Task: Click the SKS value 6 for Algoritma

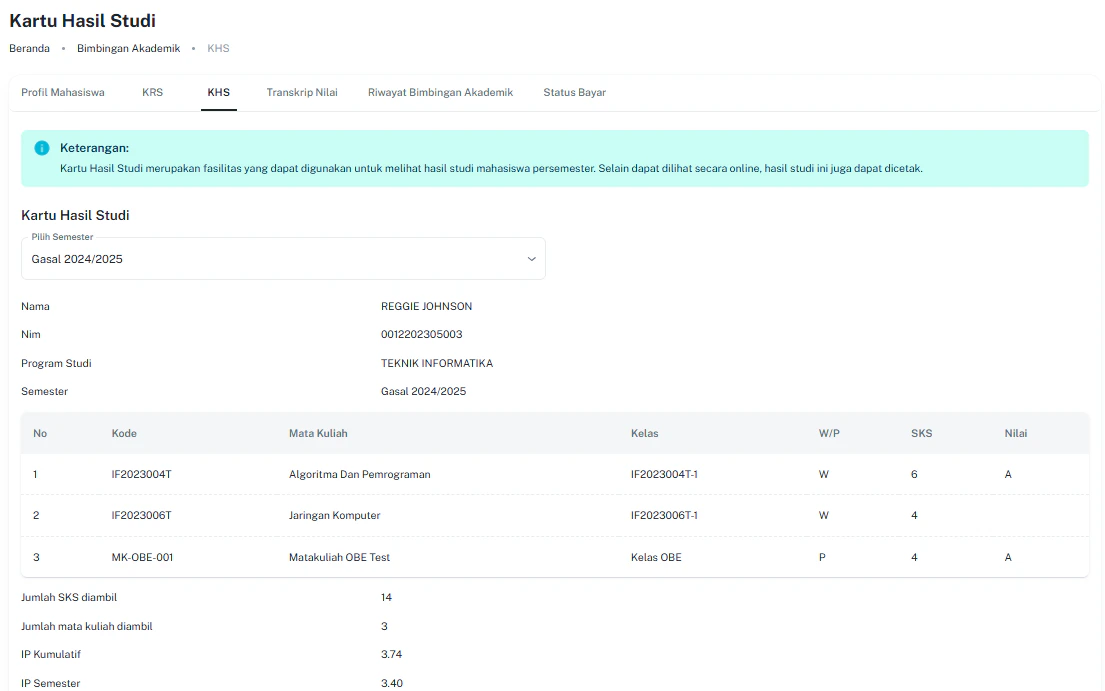Action: click(x=914, y=474)
